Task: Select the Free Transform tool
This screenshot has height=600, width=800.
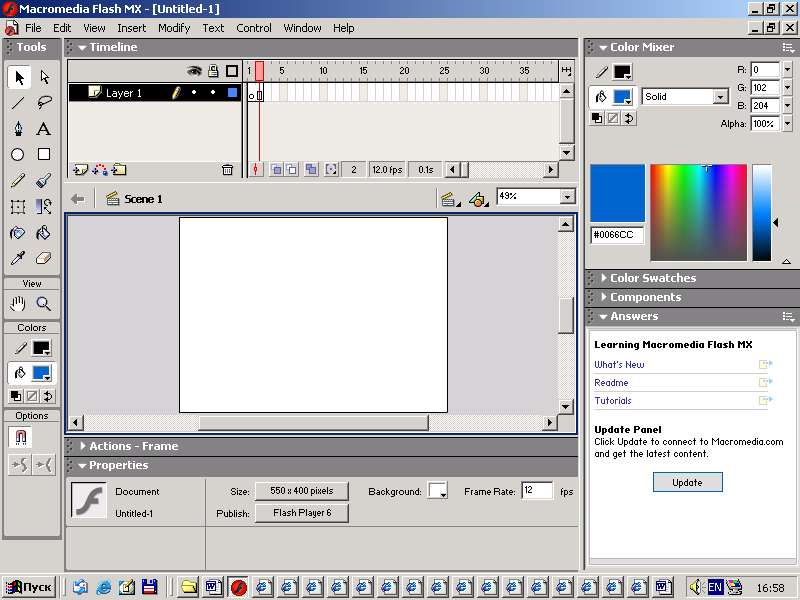Action: 18,207
